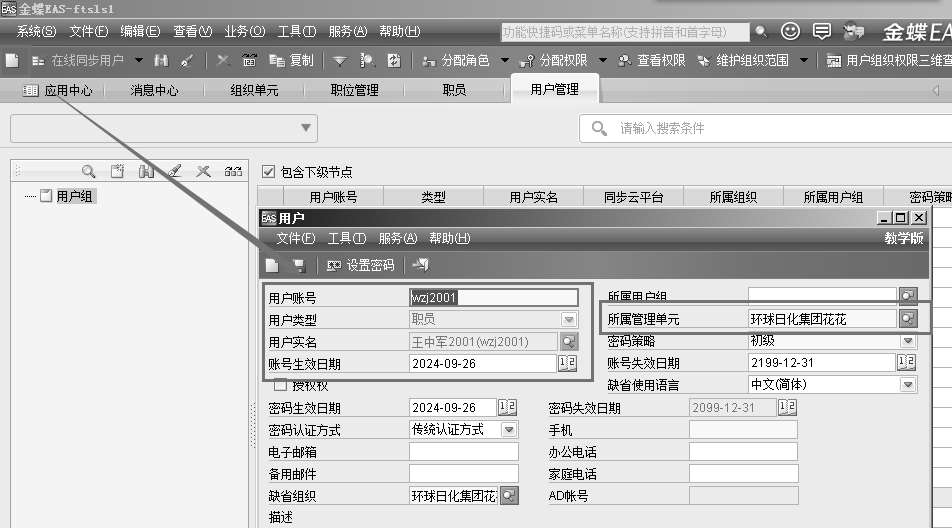Click the New document icon in main toolbar

[x=12, y=61]
